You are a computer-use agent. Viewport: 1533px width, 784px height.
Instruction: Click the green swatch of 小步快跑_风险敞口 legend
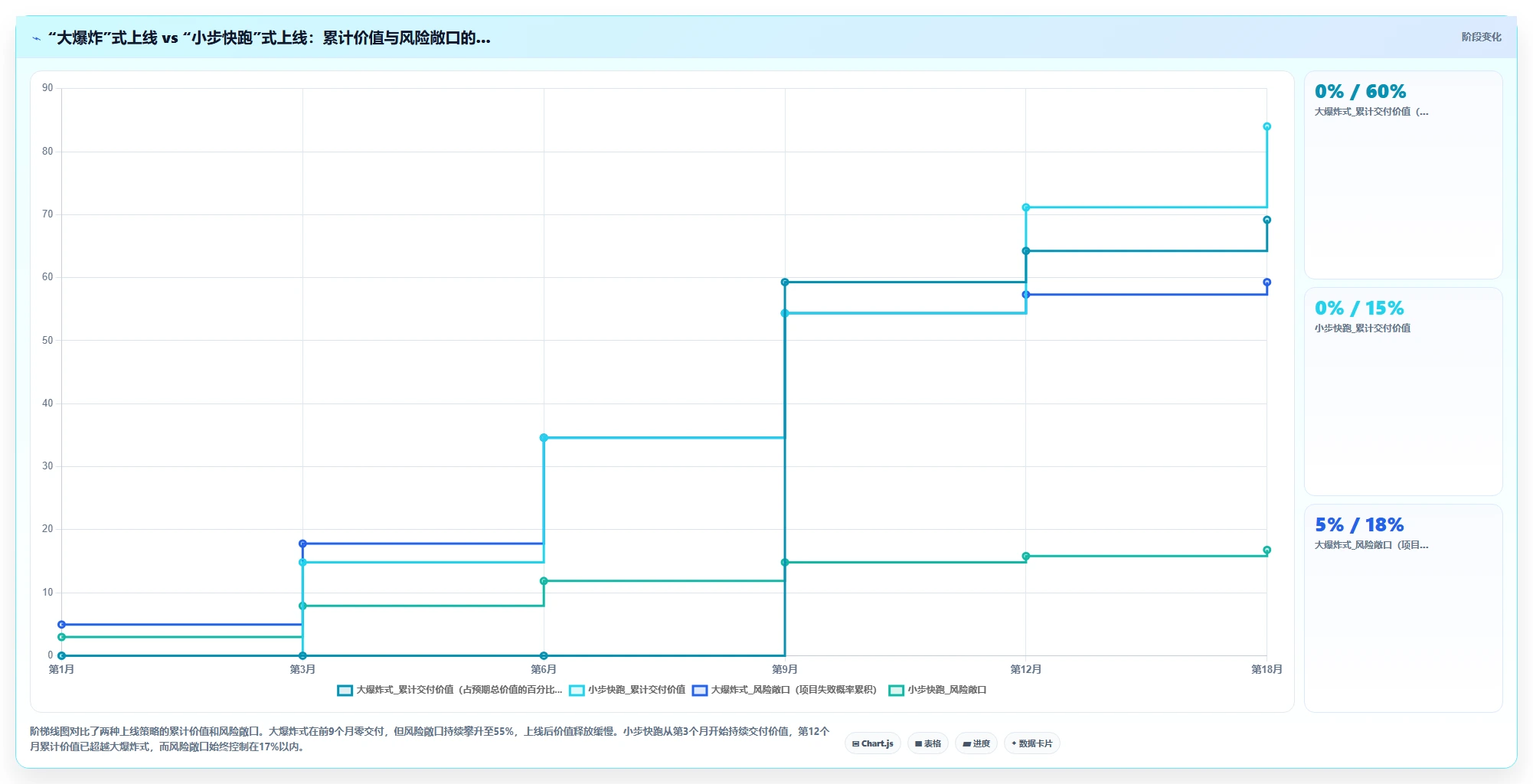[x=896, y=690]
